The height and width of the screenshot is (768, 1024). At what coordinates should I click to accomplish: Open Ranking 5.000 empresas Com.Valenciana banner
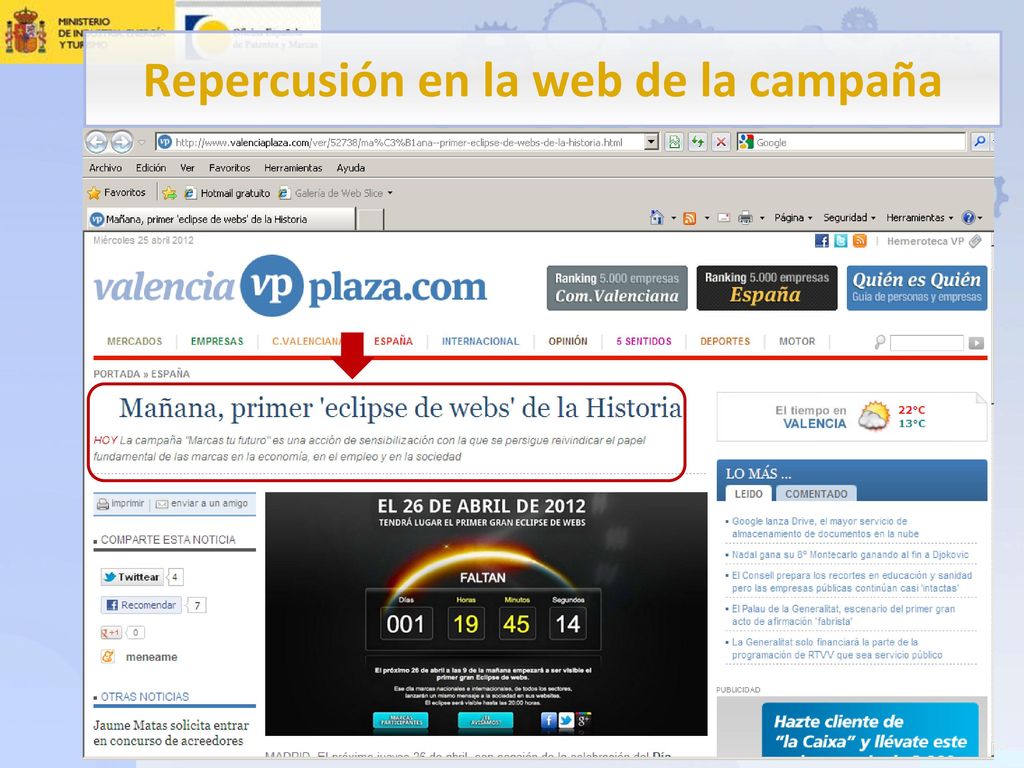(617, 287)
